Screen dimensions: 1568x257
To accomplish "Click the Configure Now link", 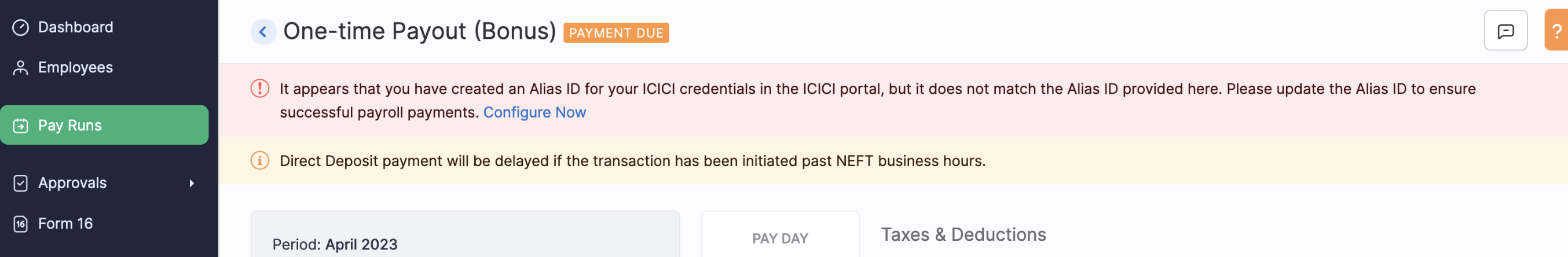I will [534, 113].
